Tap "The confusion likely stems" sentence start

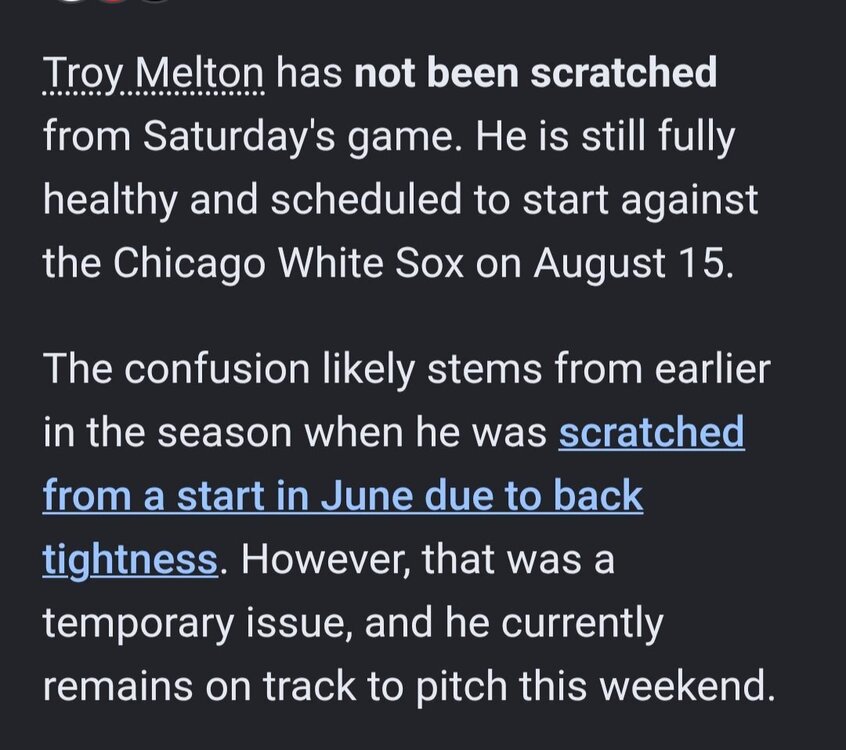pos(293,369)
